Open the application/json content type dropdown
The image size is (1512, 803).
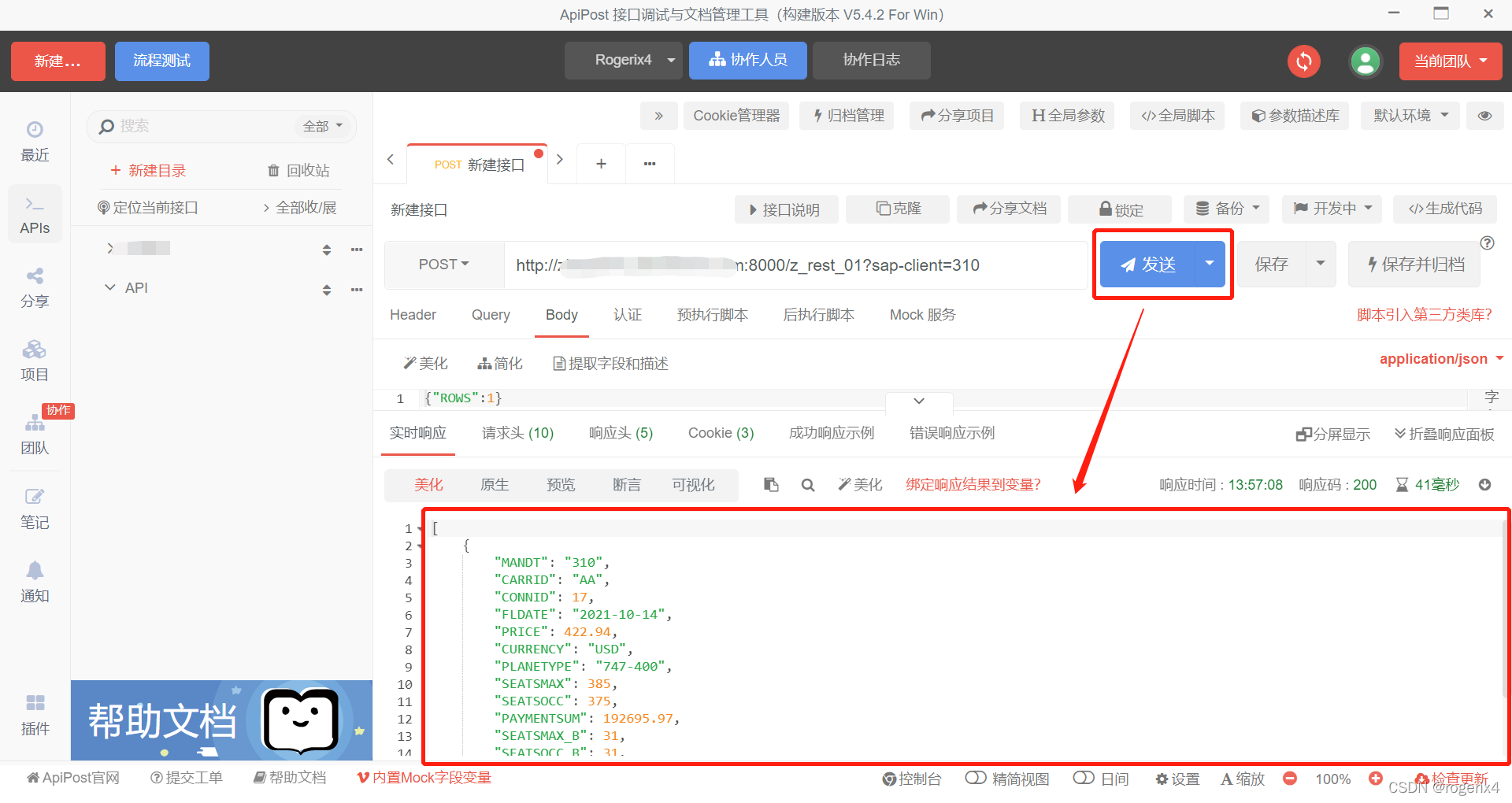(1440, 359)
